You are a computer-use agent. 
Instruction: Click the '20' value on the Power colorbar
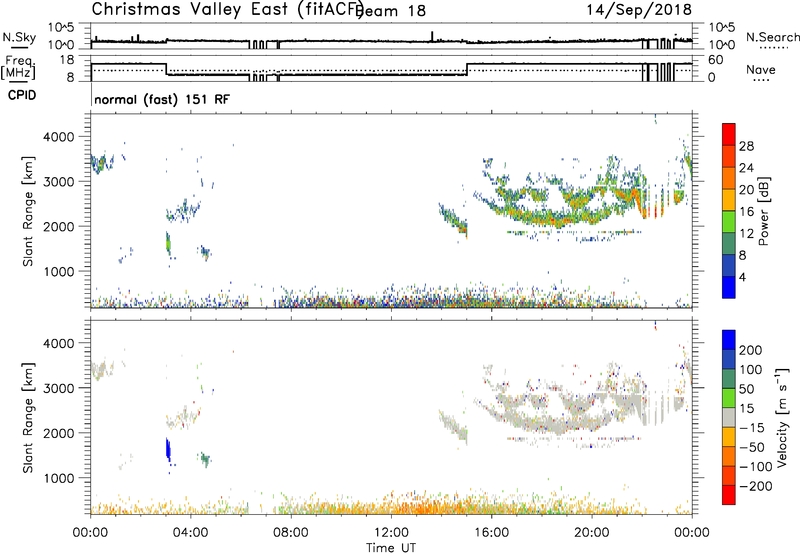(x=746, y=190)
